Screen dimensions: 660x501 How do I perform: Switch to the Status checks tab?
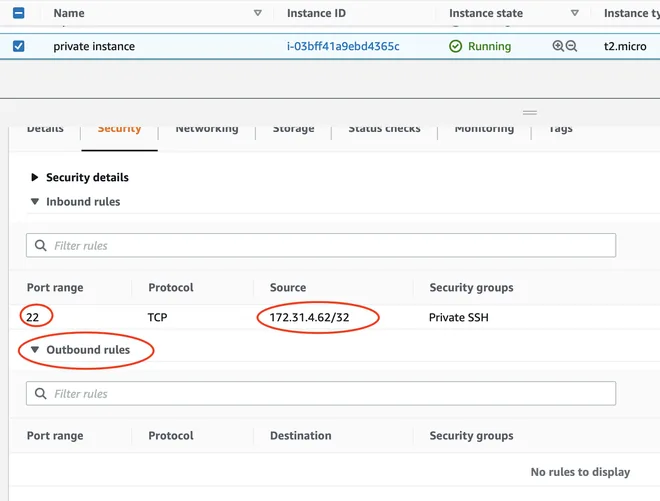(384, 128)
